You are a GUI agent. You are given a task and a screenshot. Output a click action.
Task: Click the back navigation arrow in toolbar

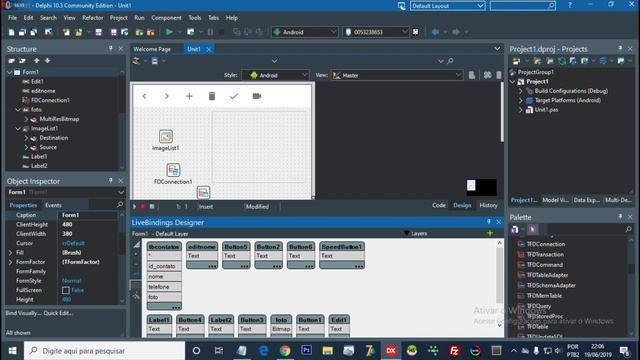tap(435, 32)
